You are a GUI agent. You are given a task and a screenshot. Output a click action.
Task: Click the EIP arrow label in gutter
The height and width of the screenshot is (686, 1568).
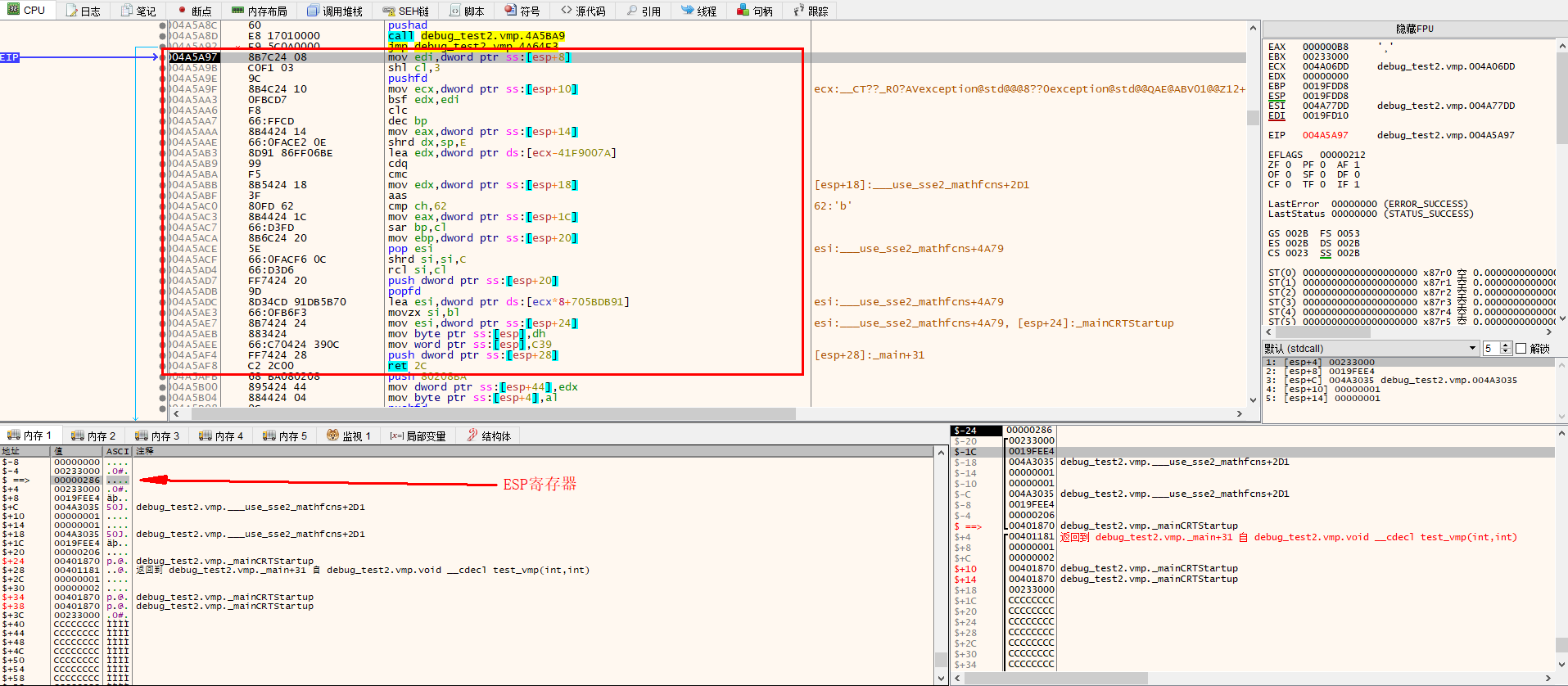(x=10, y=57)
